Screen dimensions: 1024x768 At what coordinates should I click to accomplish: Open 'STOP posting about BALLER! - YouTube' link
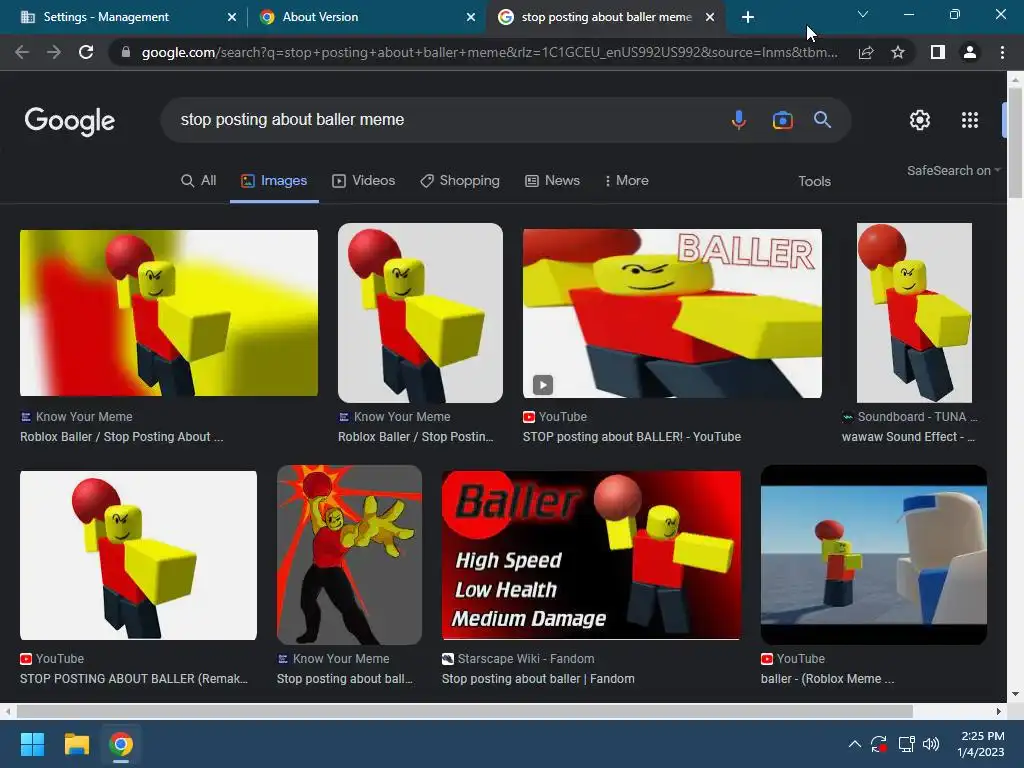(x=632, y=437)
